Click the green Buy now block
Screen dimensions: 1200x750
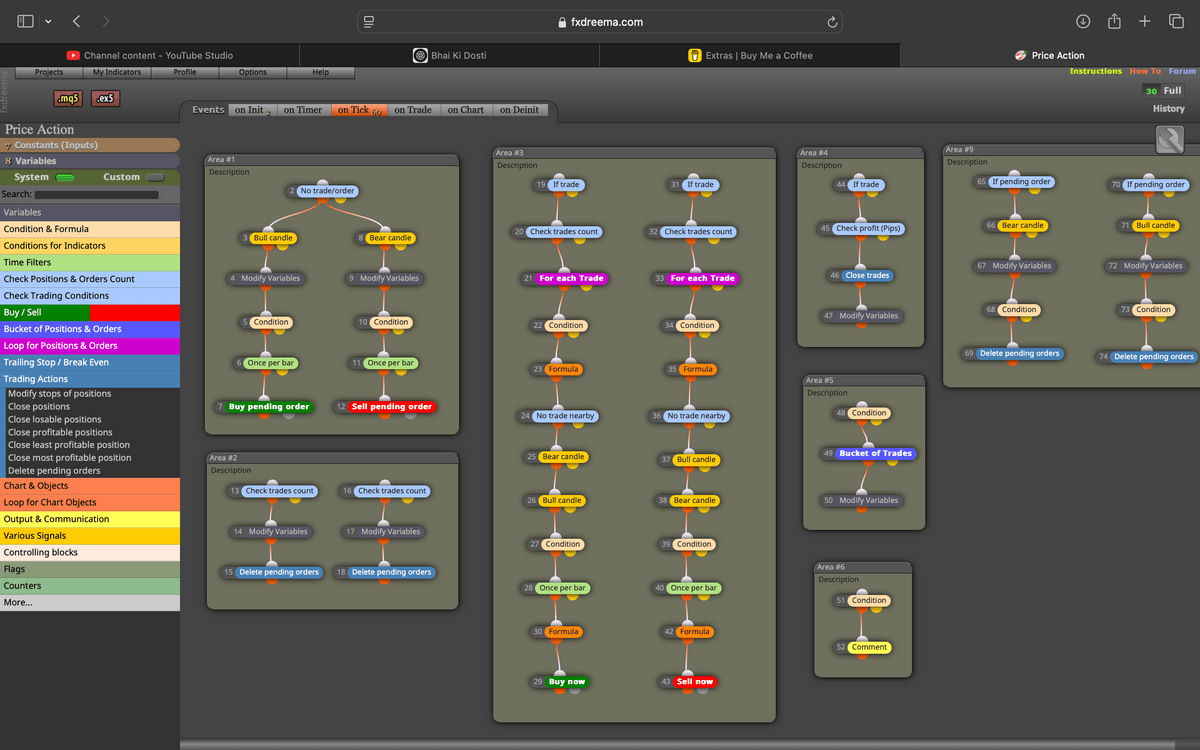(x=566, y=681)
